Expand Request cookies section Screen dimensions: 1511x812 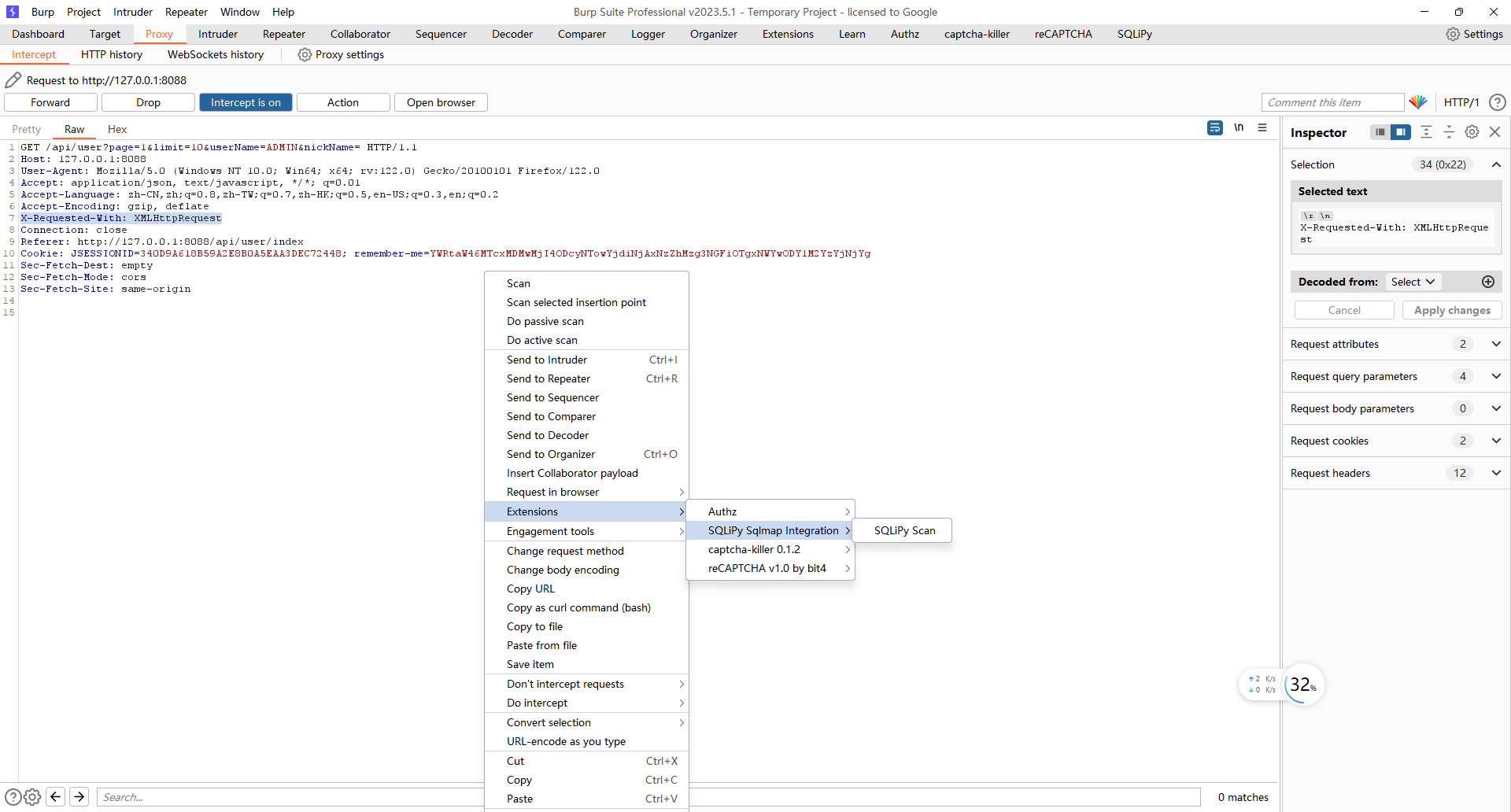tap(1496, 441)
